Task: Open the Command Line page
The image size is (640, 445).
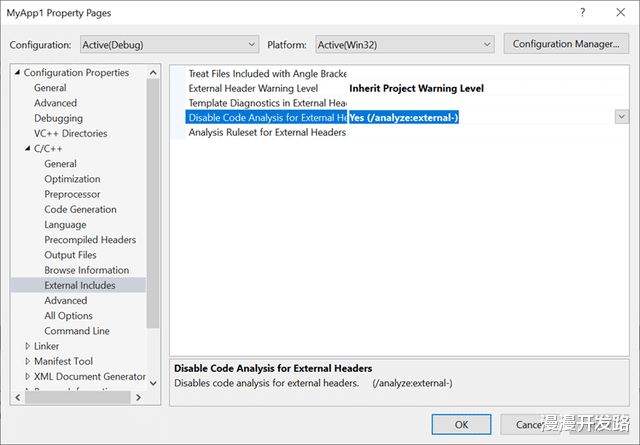Action: [x=77, y=331]
